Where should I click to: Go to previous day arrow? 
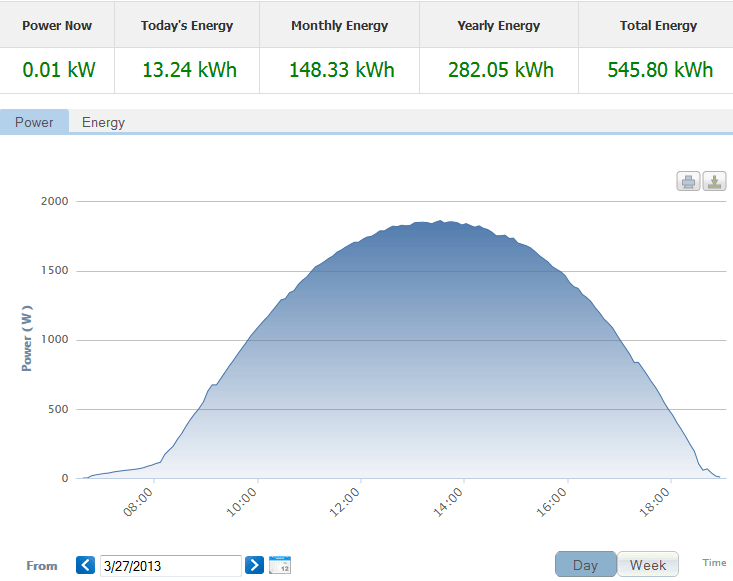(86, 565)
